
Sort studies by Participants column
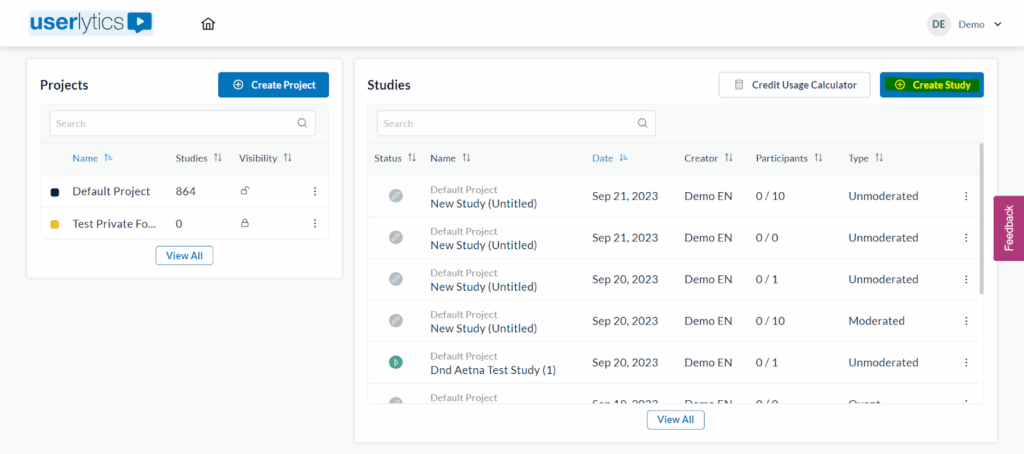pos(788,158)
